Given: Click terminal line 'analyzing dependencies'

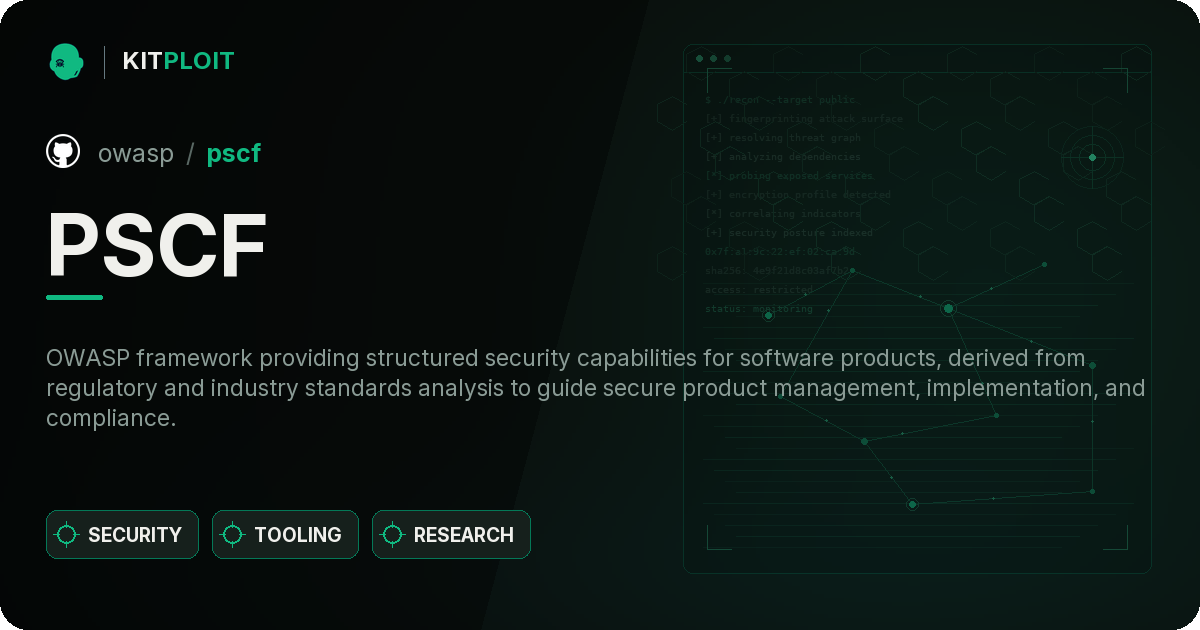Looking at the screenshot, I should [x=783, y=157].
